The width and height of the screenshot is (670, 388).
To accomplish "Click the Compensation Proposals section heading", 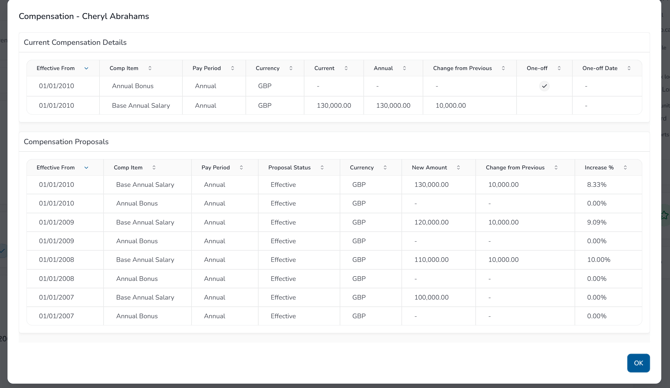I will (66, 142).
